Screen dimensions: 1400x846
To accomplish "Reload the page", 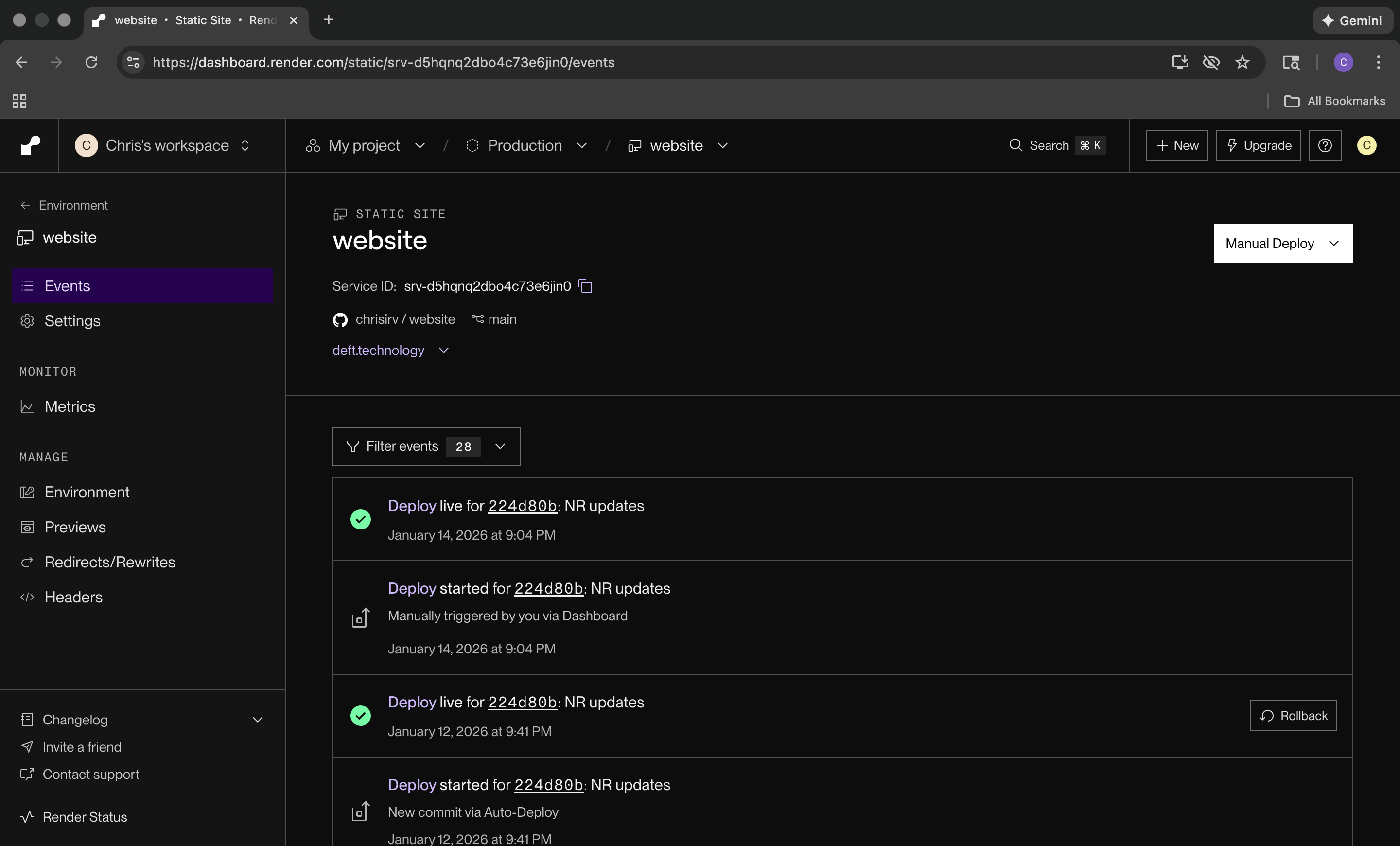I will [91, 62].
